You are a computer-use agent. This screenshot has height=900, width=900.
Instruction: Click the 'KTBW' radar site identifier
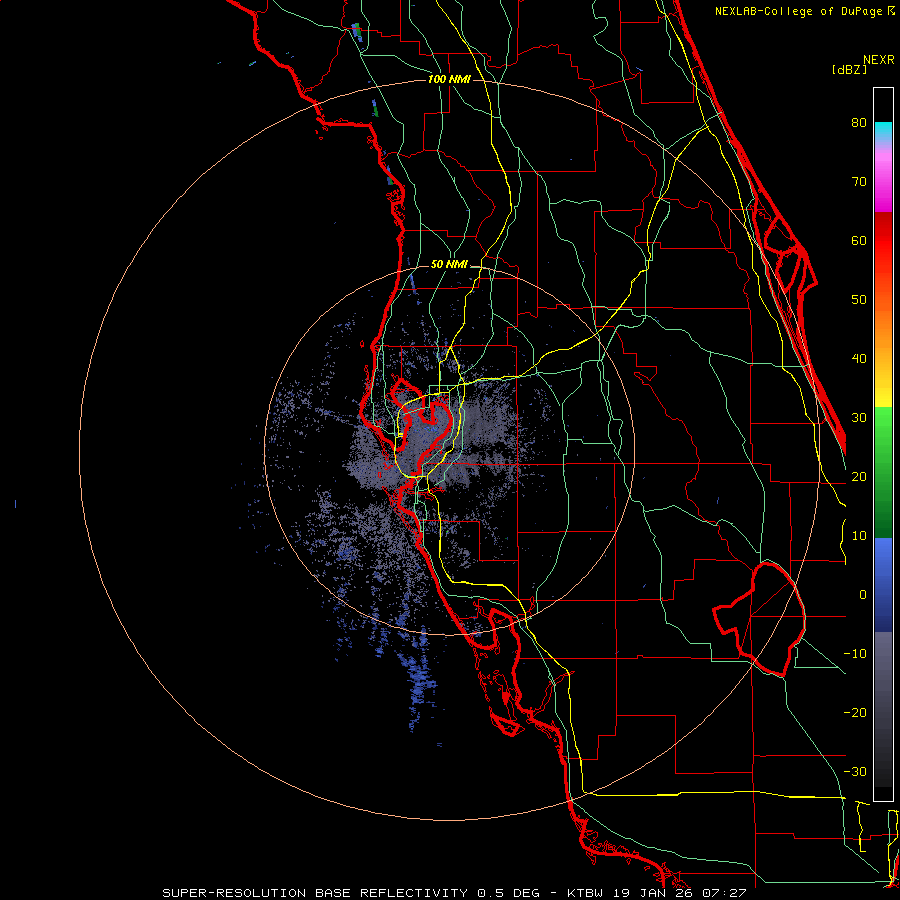[x=587, y=893]
